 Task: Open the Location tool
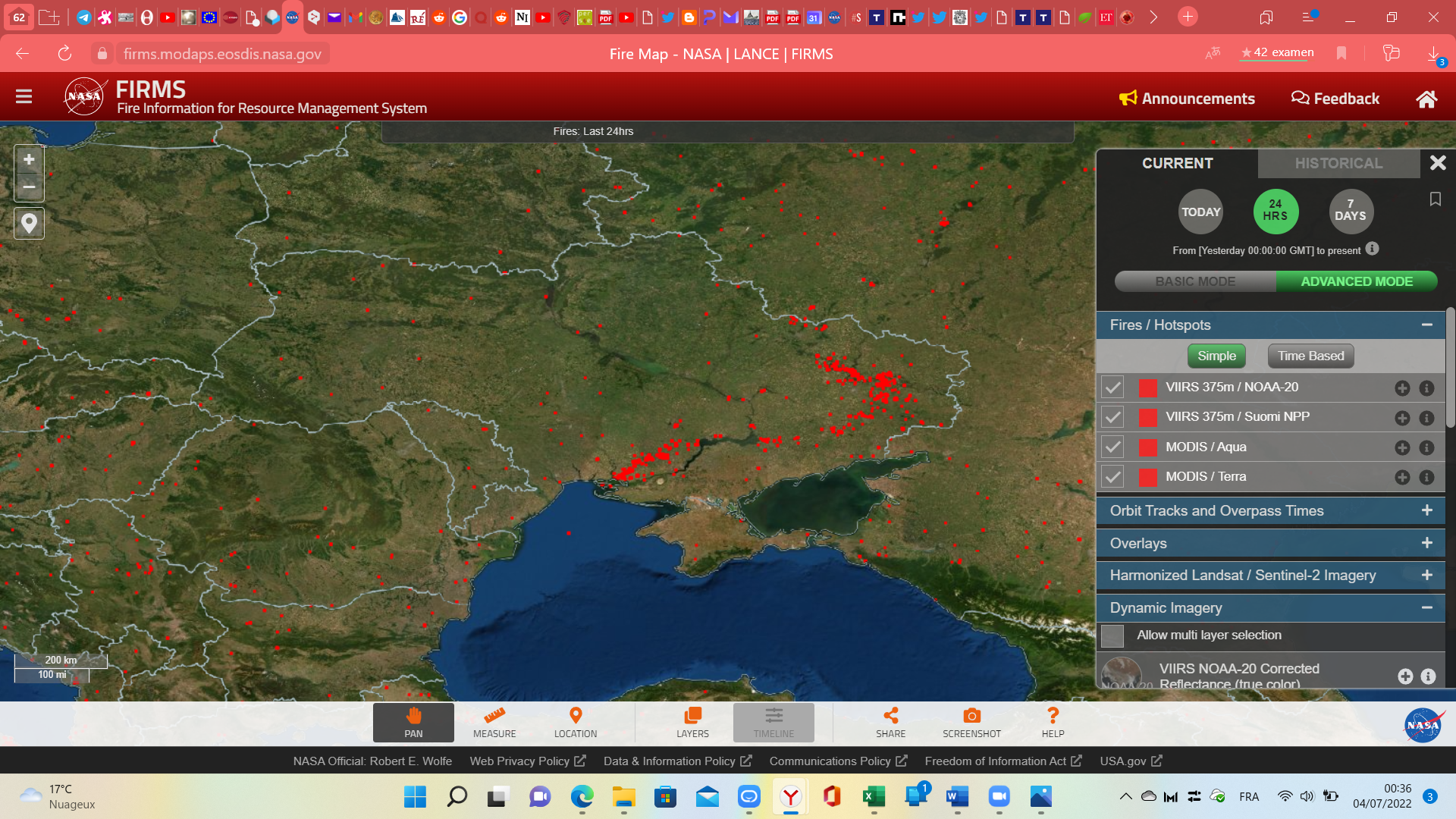[576, 722]
